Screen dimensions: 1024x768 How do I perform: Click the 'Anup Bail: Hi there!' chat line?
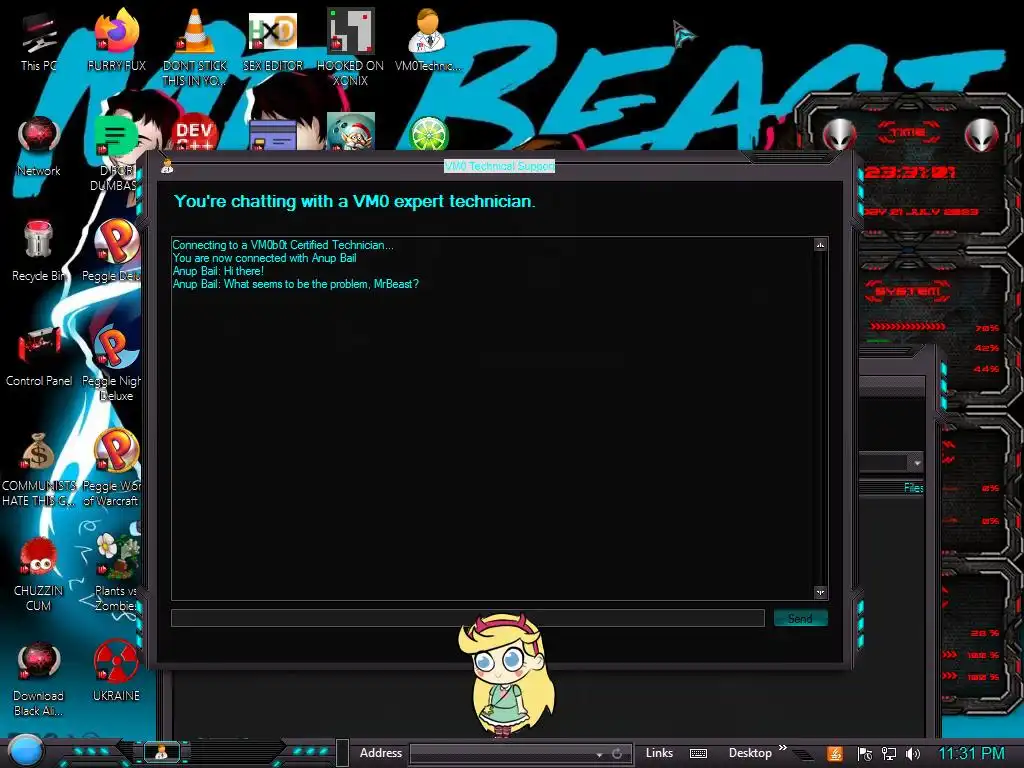pyautogui.click(x=218, y=271)
